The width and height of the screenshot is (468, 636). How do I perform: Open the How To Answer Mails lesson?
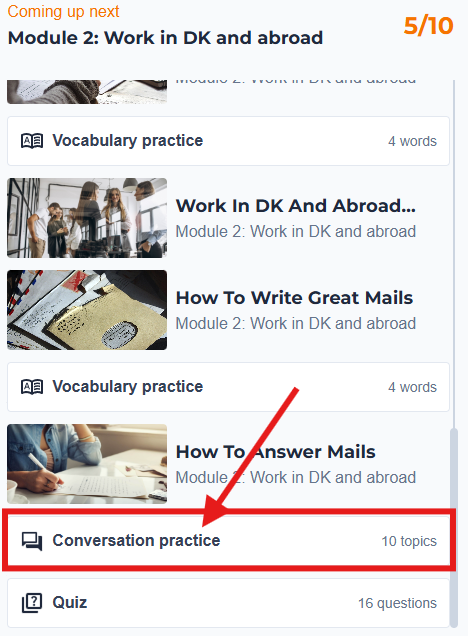276,451
